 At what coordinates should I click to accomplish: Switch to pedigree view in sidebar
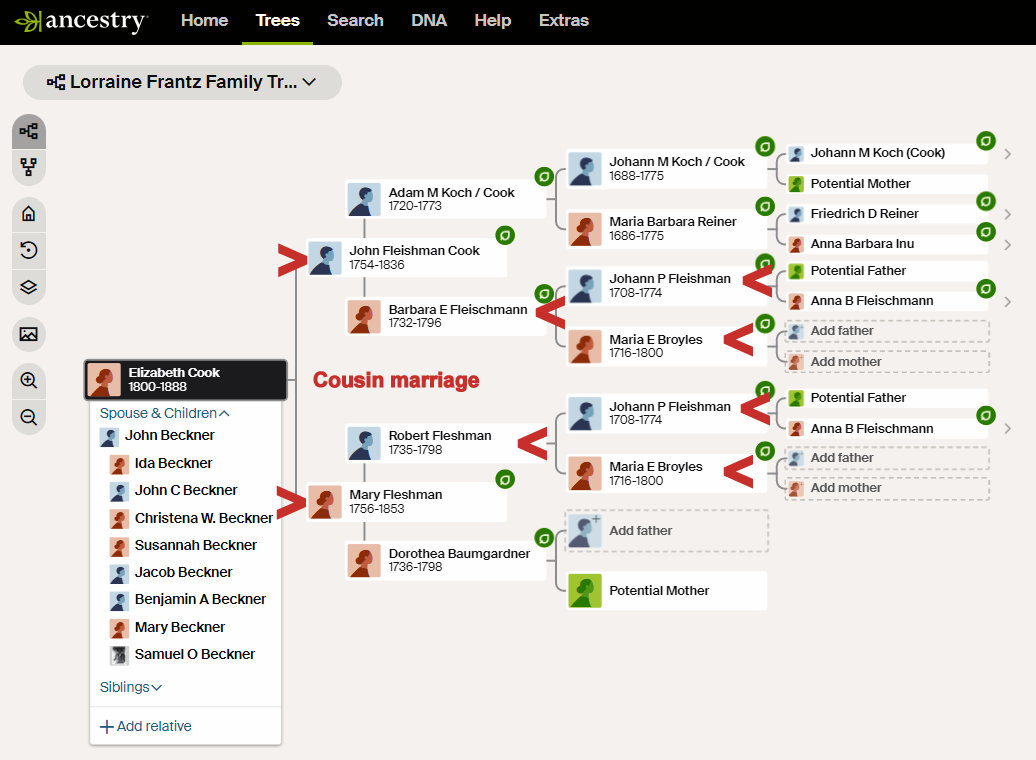pyautogui.click(x=29, y=131)
